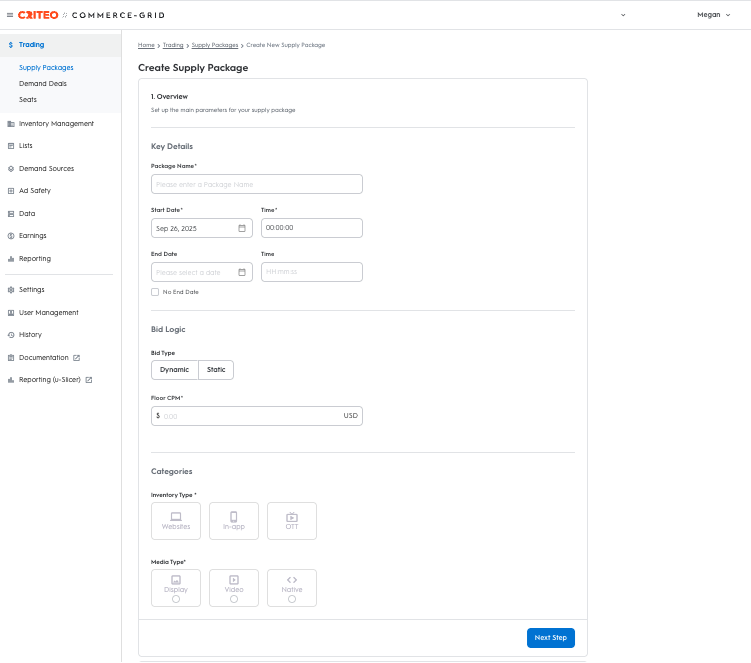
Task: Follow Supply Packages breadcrumb link
Action: click(x=215, y=45)
